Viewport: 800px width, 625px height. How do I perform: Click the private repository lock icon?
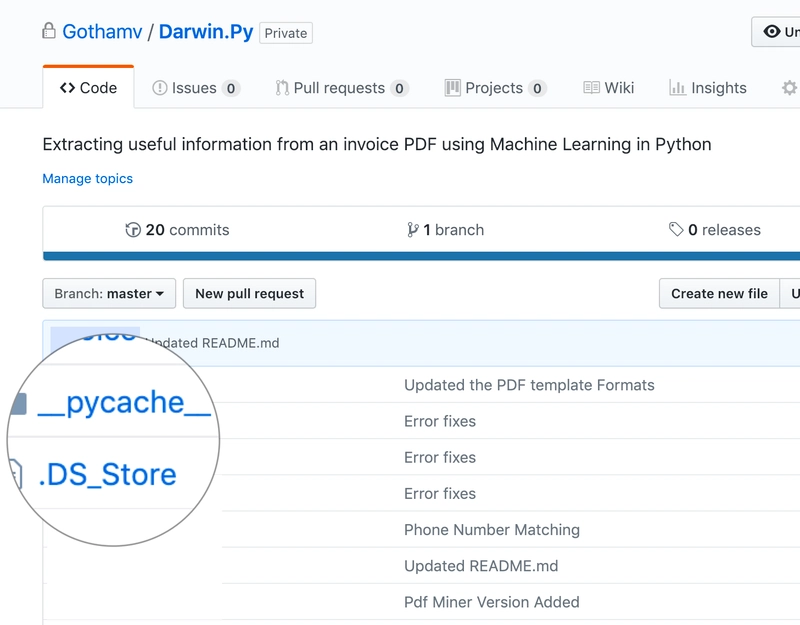coord(48,31)
